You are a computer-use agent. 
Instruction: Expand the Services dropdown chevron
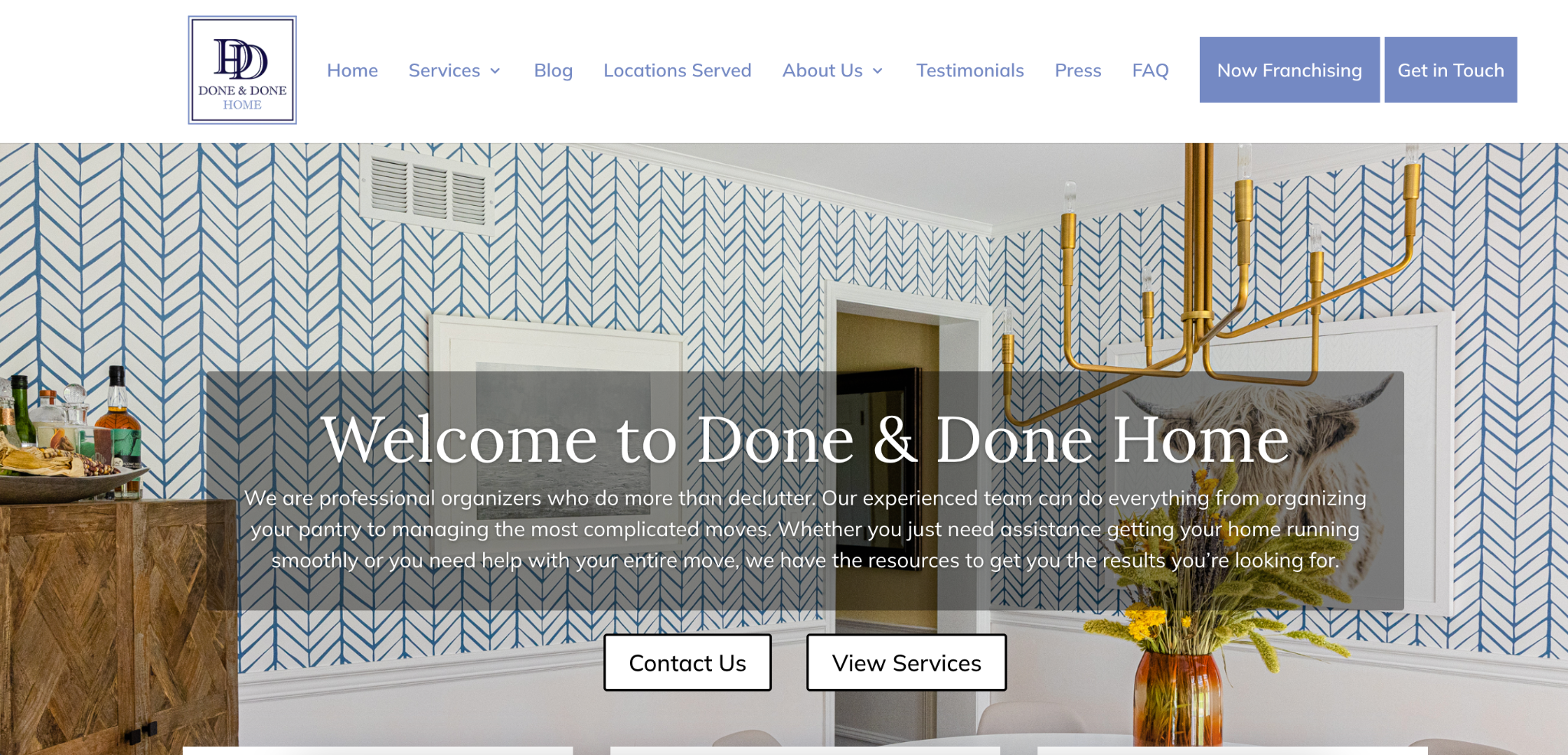[x=495, y=71]
